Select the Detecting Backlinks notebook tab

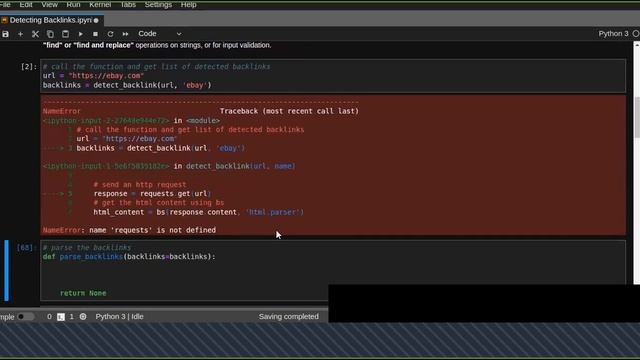(x=51, y=20)
